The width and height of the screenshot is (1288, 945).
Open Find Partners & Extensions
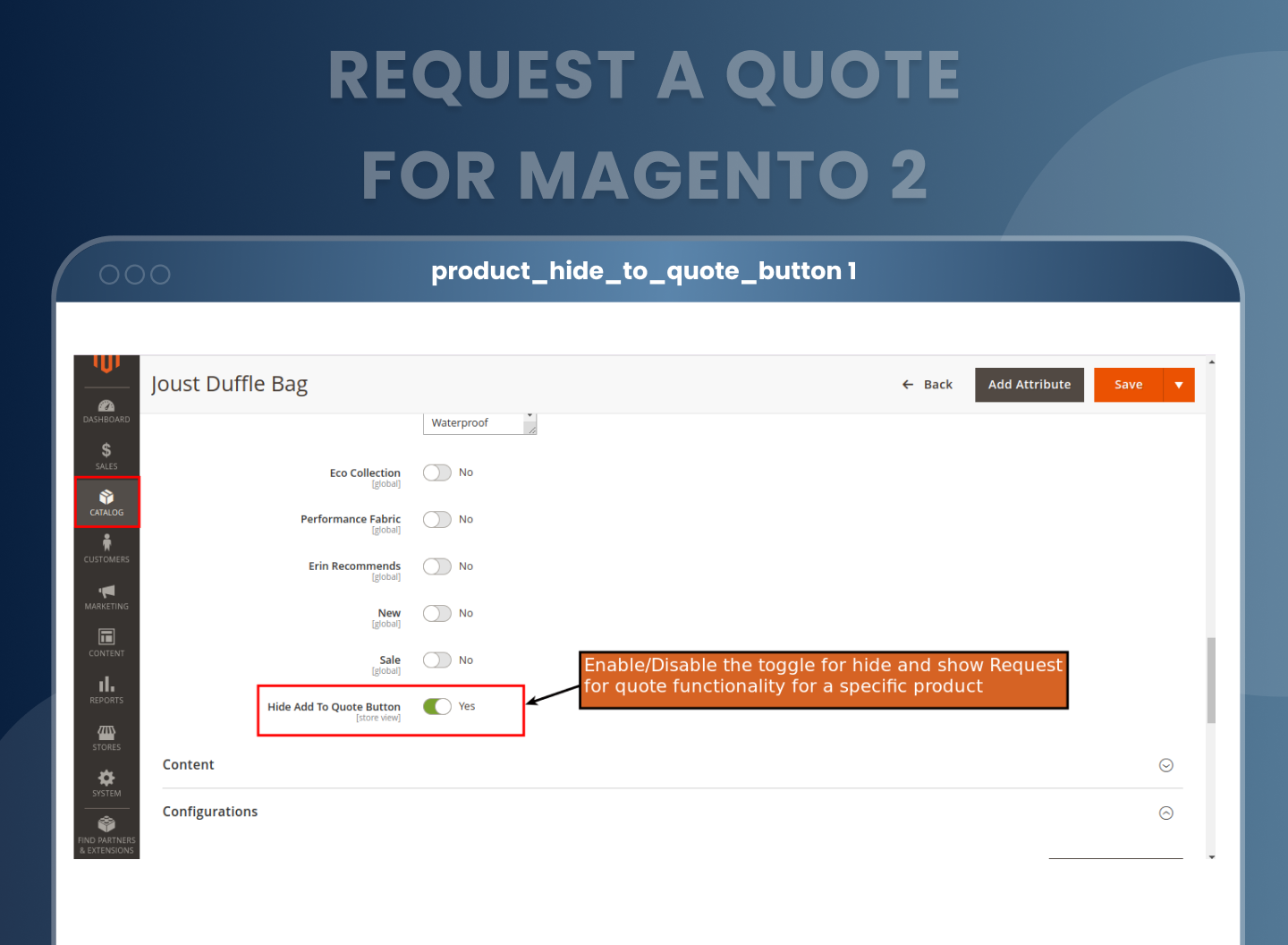[106, 830]
